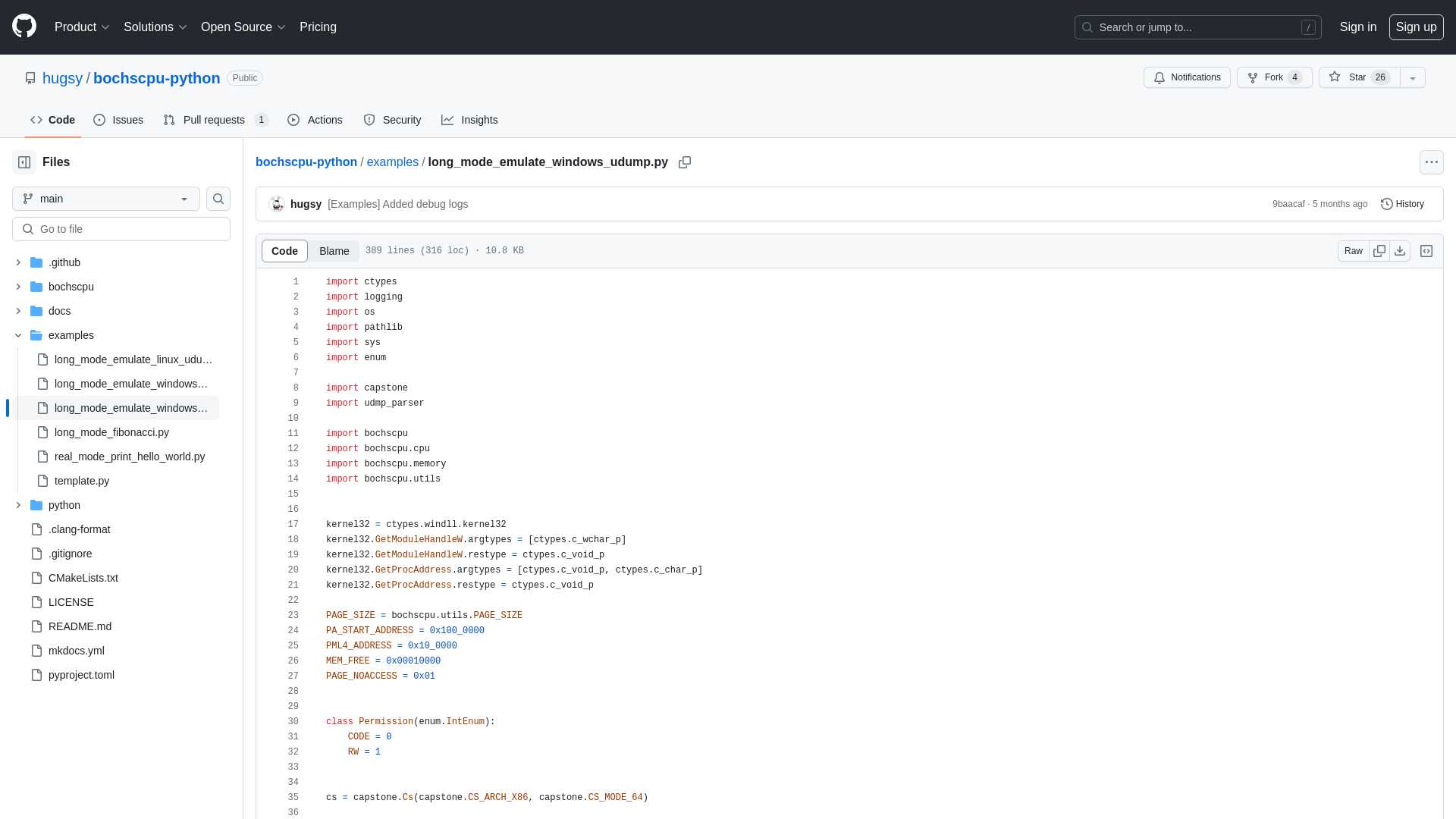Open the Pull requests tab
The height and width of the screenshot is (819, 1456).
[215, 120]
